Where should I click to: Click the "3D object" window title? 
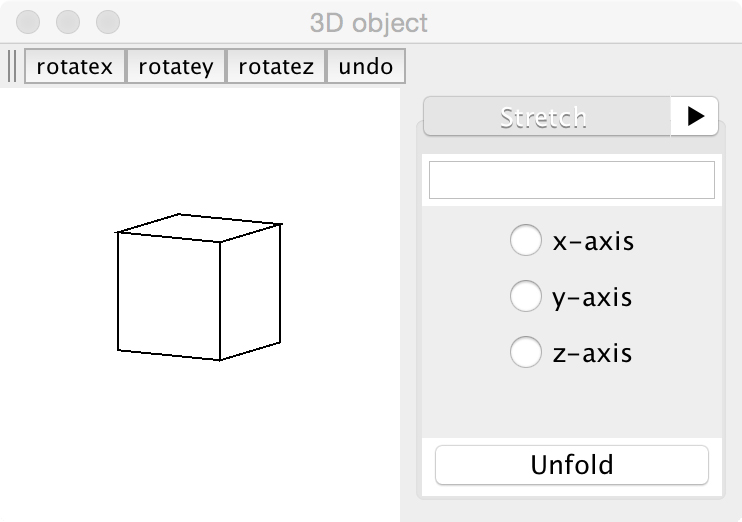(x=369, y=22)
